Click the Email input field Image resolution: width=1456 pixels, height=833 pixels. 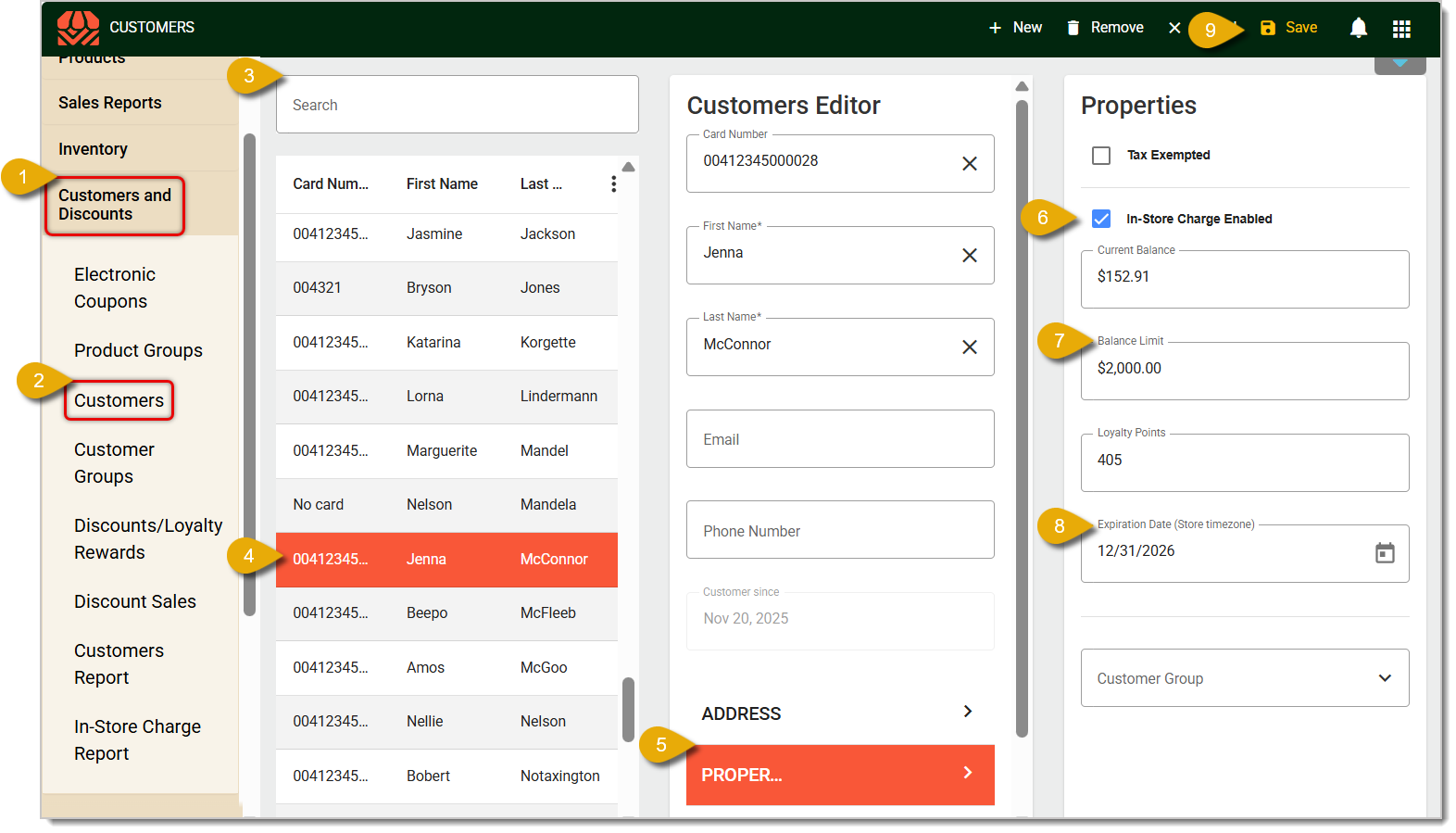840,439
